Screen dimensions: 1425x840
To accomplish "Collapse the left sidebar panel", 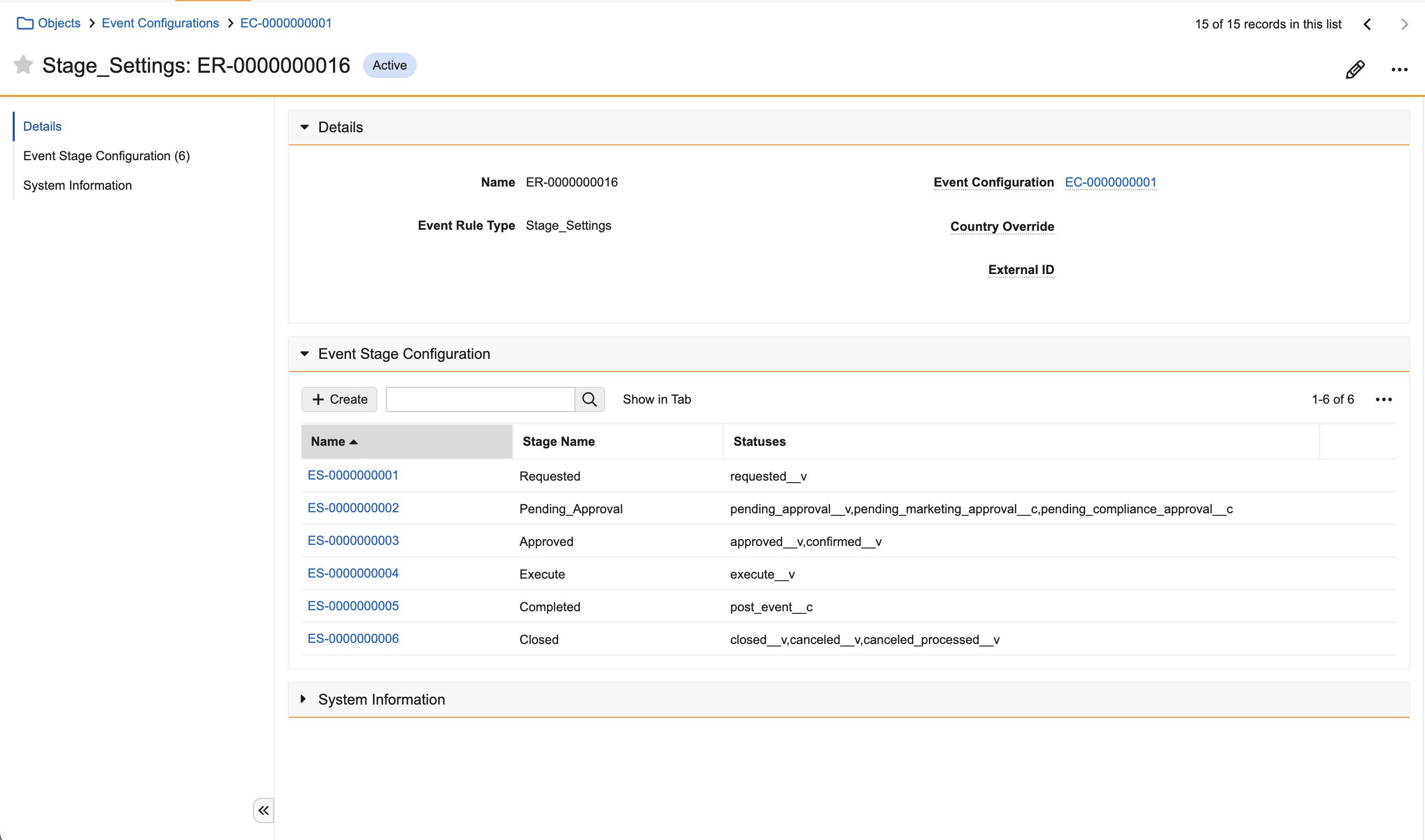I will 263,810.
